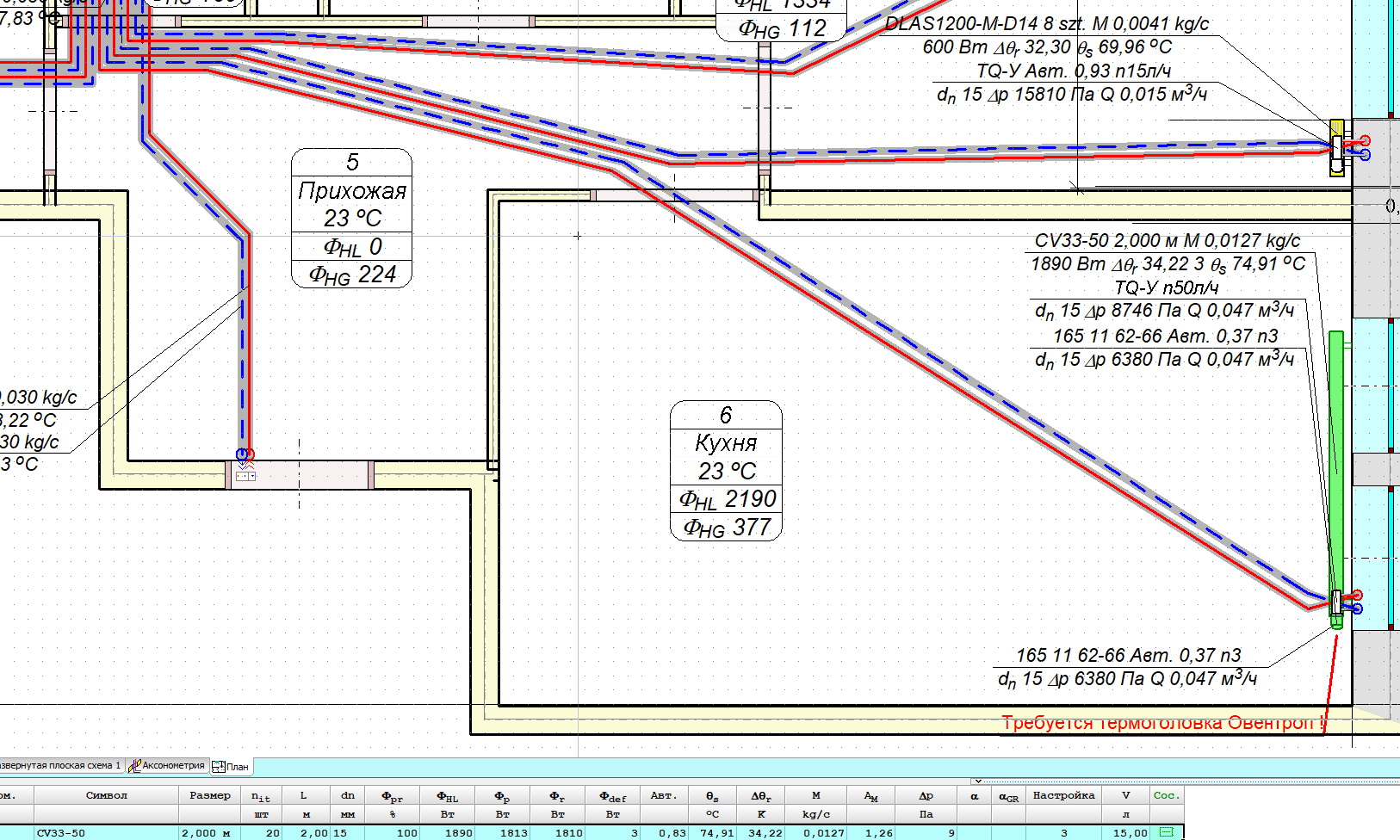Click the 34,22 temperature drop cell
Viewport: 1400px width, 840px height.
[761, 832]
